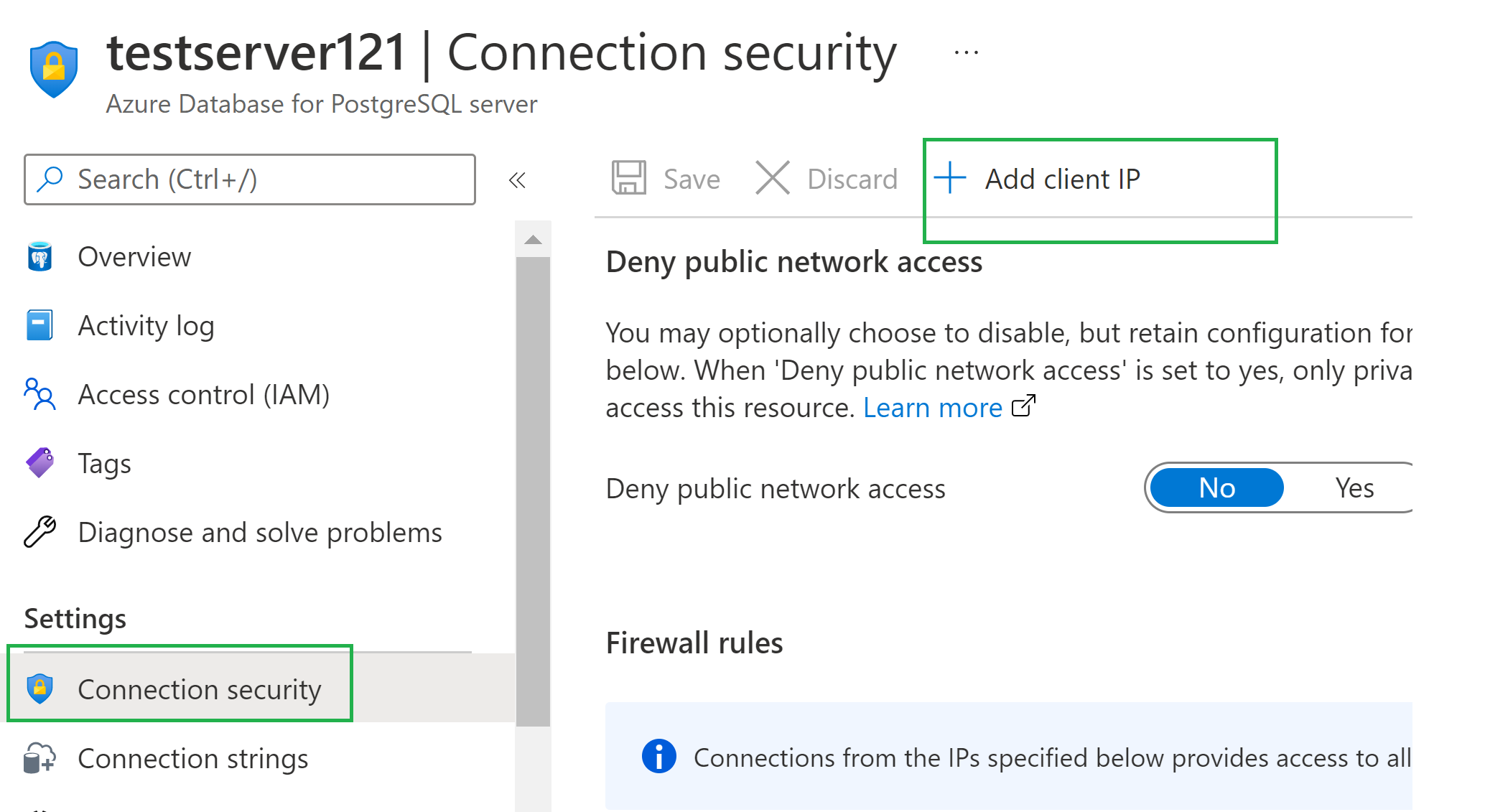Keep Deny public network access on No

(x=1216, y=487)
